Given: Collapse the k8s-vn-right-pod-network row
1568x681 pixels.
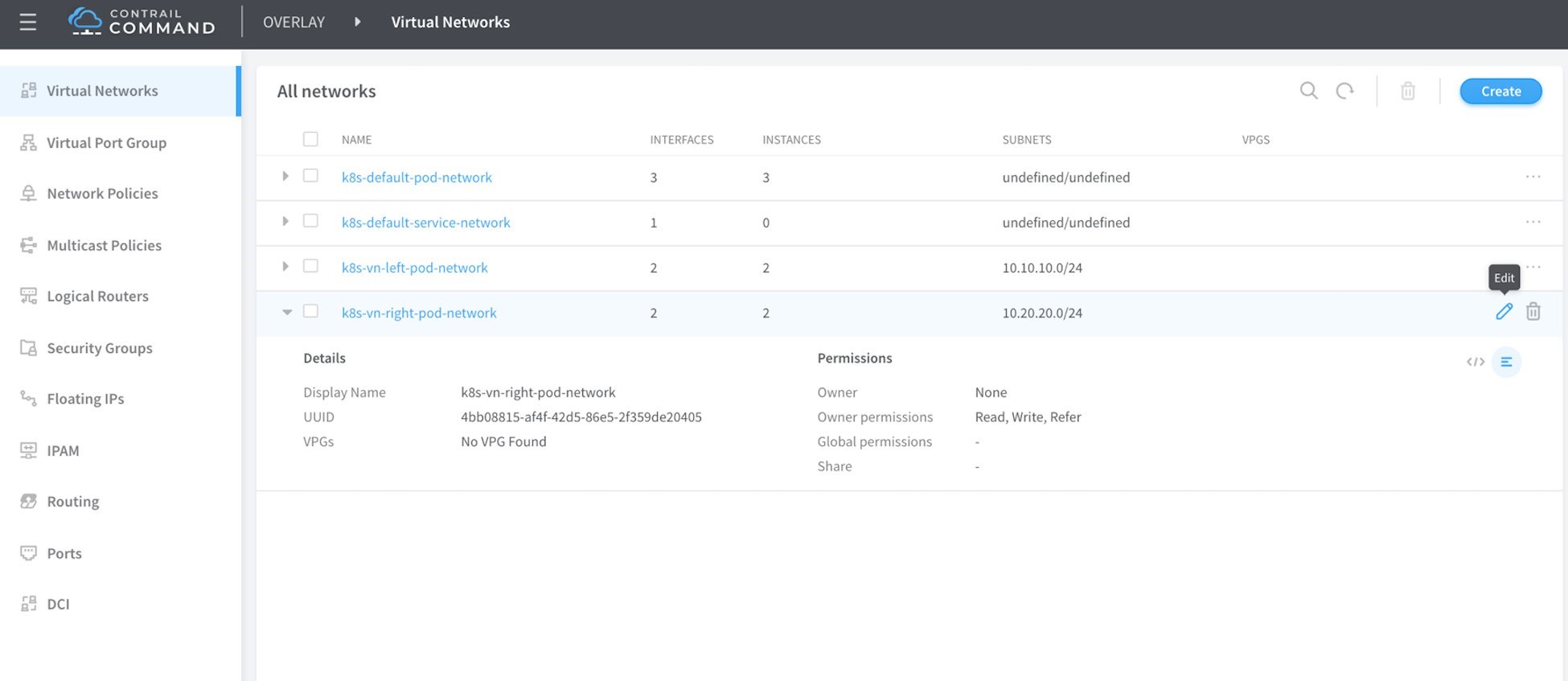Looking at the screenshot, I should coord(287,312).
